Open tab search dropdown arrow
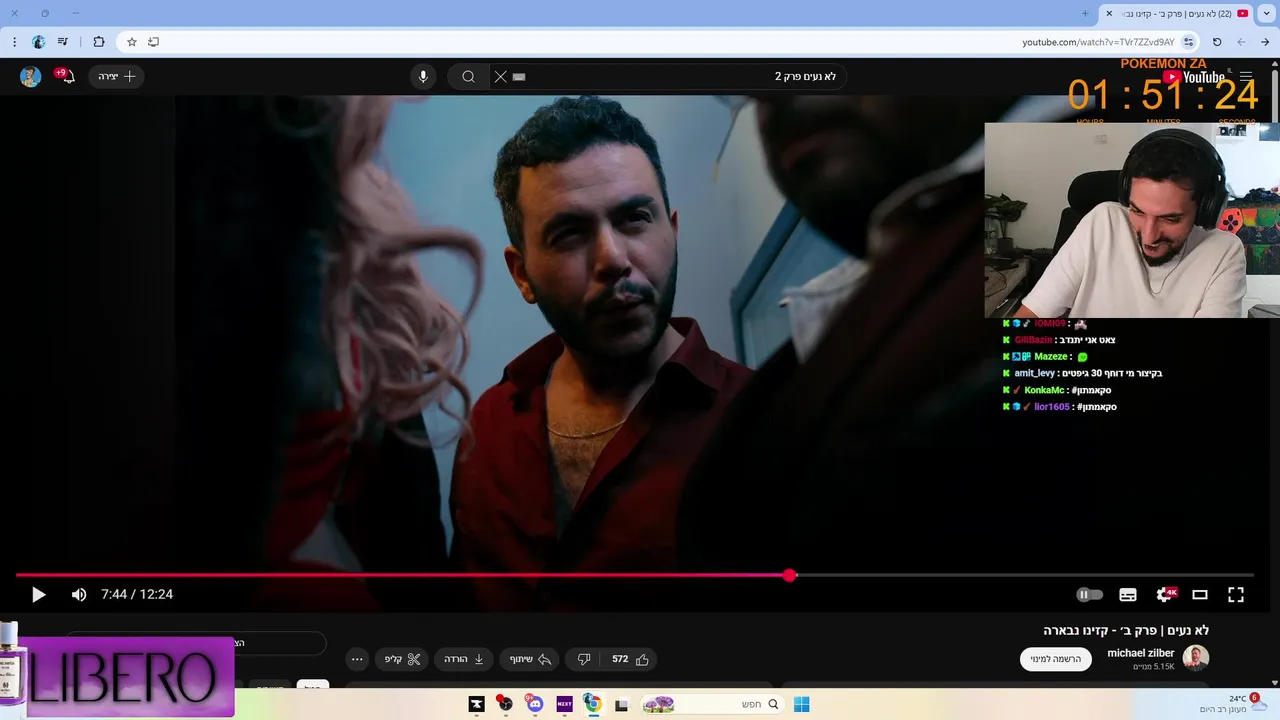1280x720 pixels. click(x=1267, y=13)
